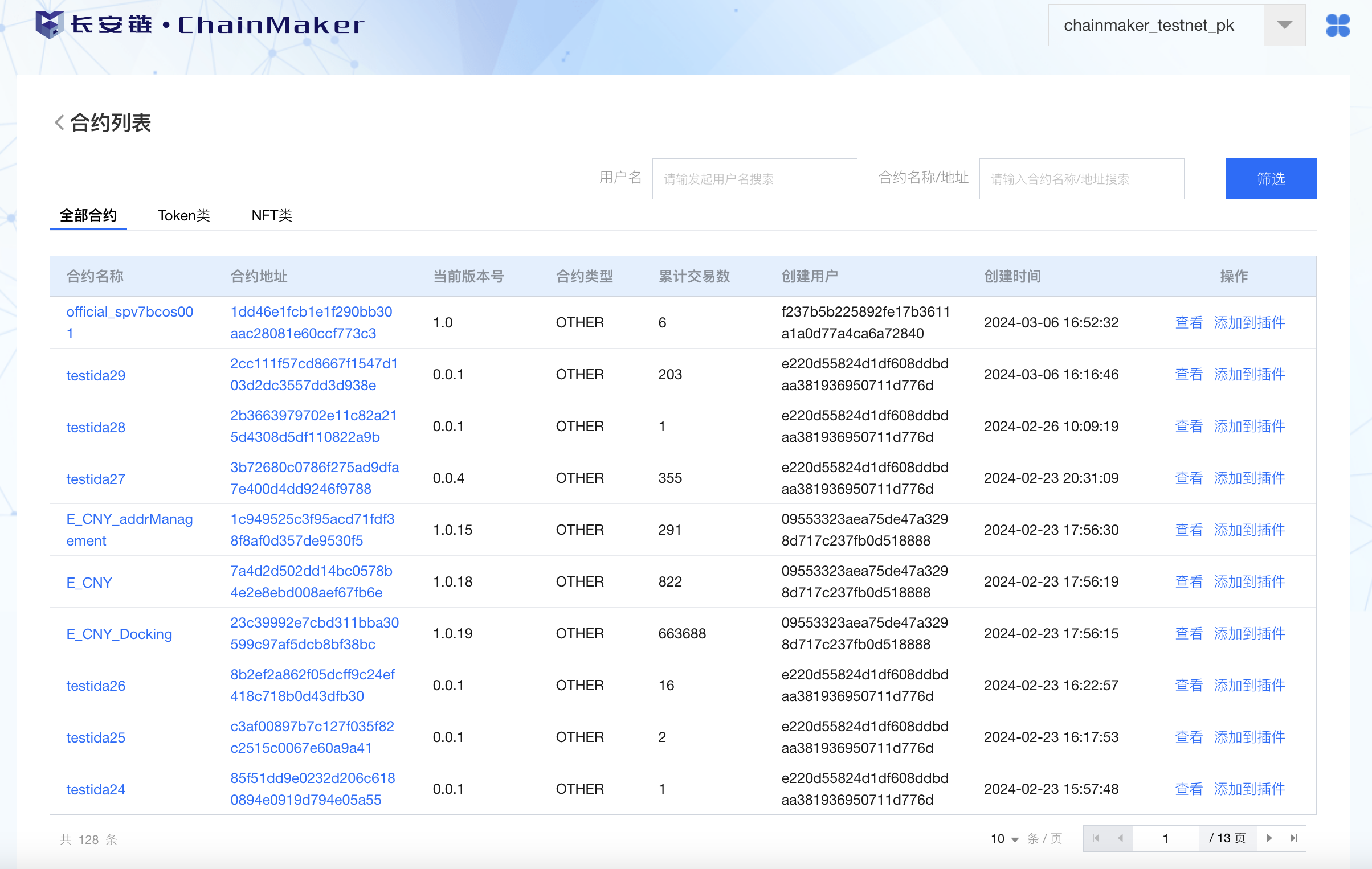
Task: Switch to the Token类 tab
Action: tap(183, 215)
